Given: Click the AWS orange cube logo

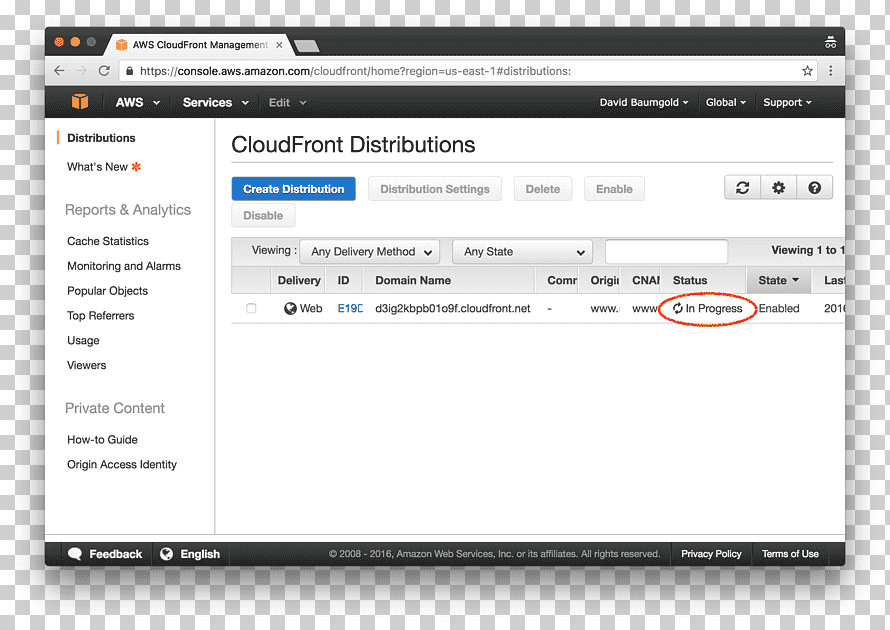Looking at the screenshot, I should 80,102.
